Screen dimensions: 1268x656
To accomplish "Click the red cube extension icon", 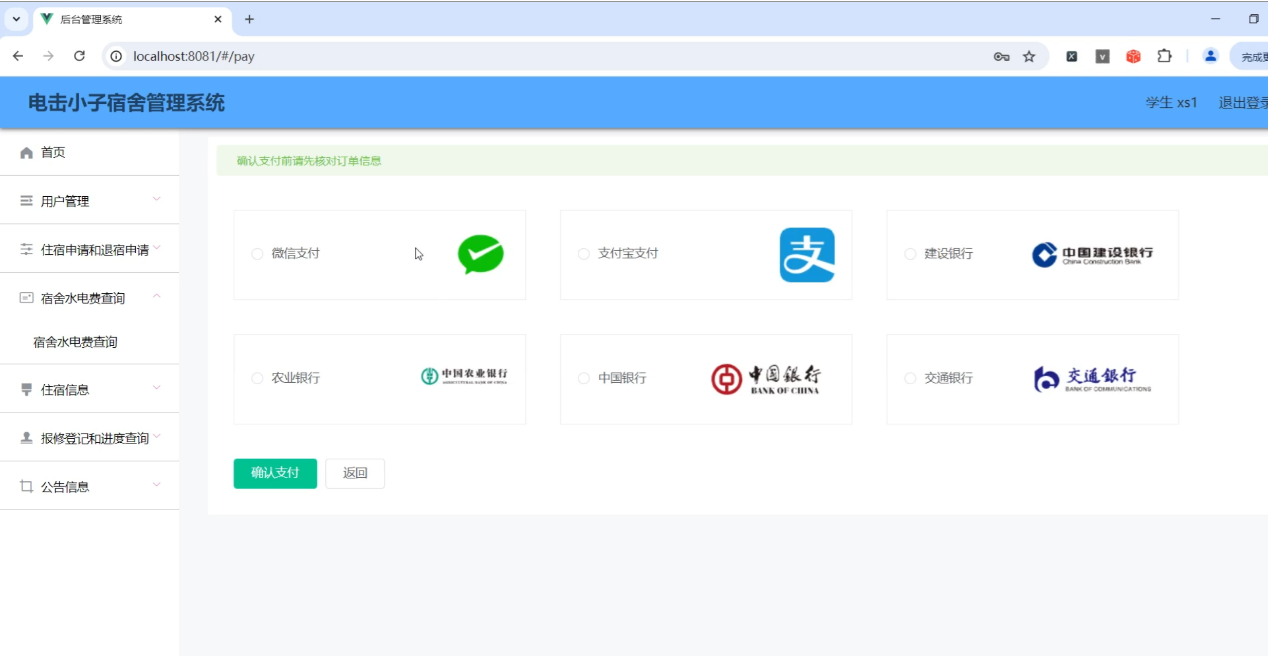I will click(x=1133, y=56).
